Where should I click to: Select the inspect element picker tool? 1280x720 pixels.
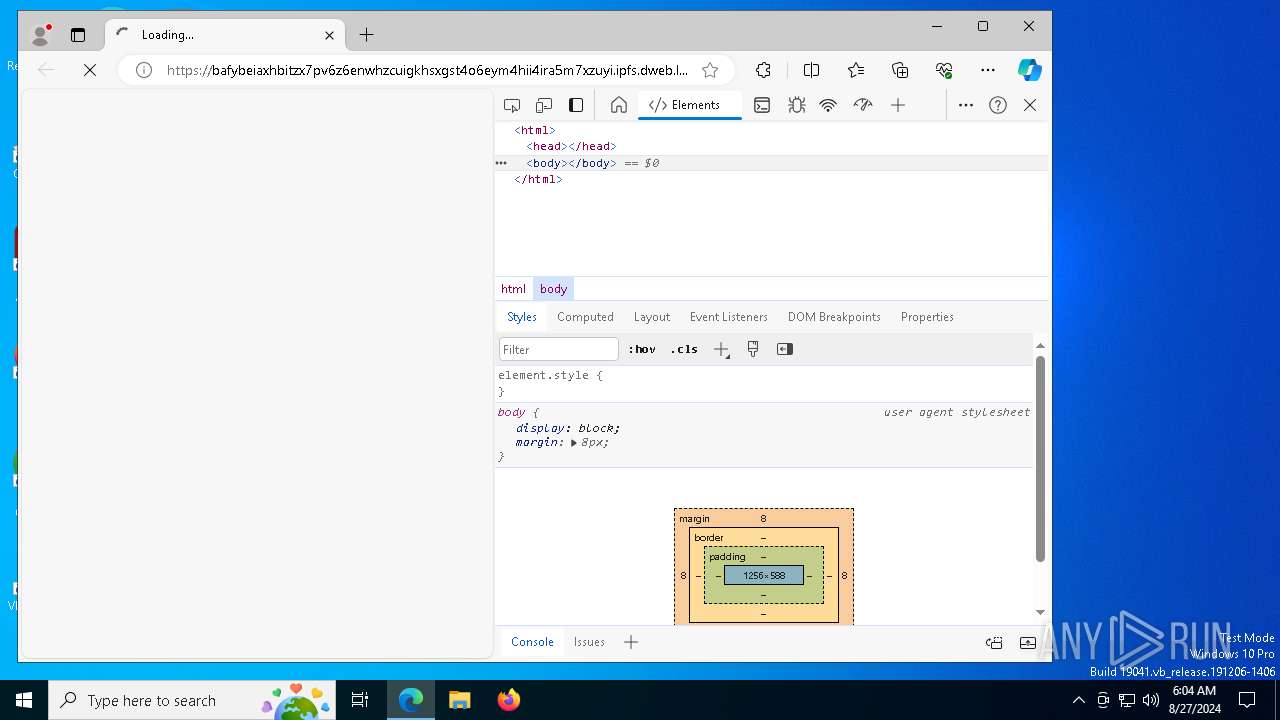coord(512,105)
